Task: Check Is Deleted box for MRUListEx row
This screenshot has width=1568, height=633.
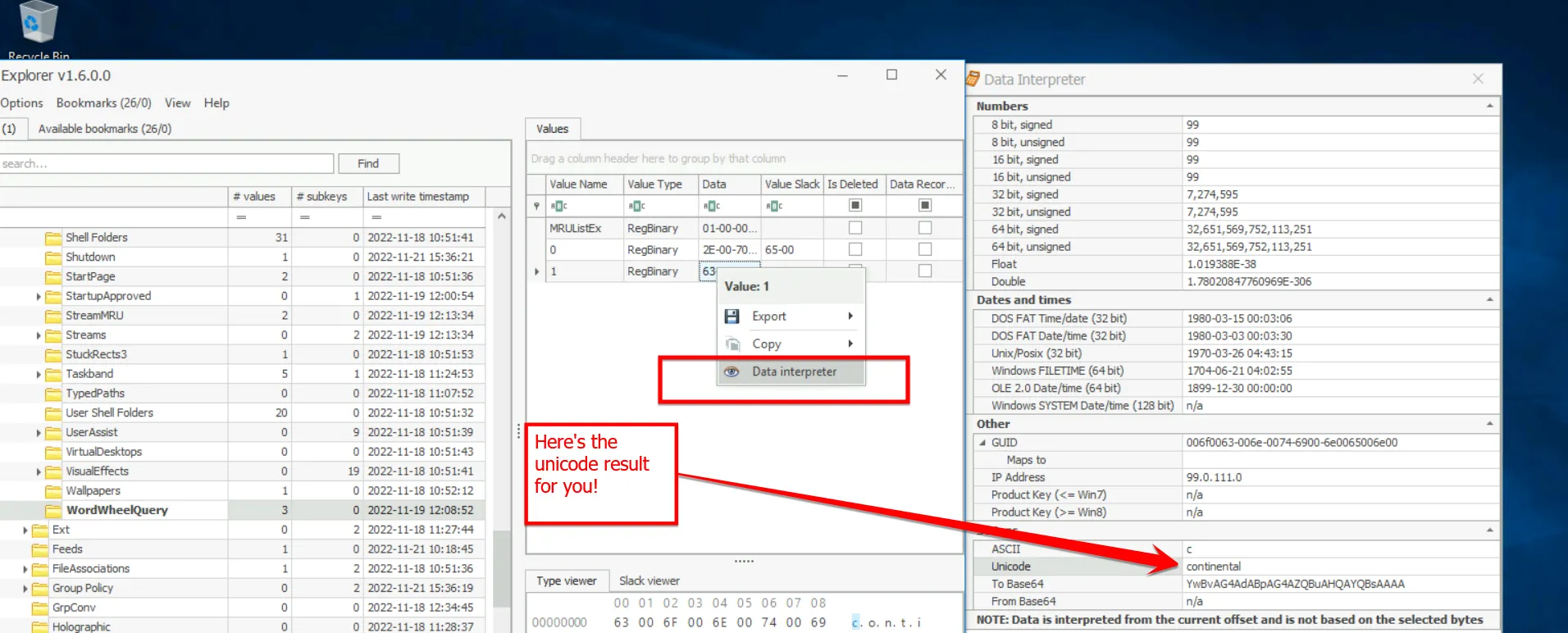Action: click(x=855, y=228)
